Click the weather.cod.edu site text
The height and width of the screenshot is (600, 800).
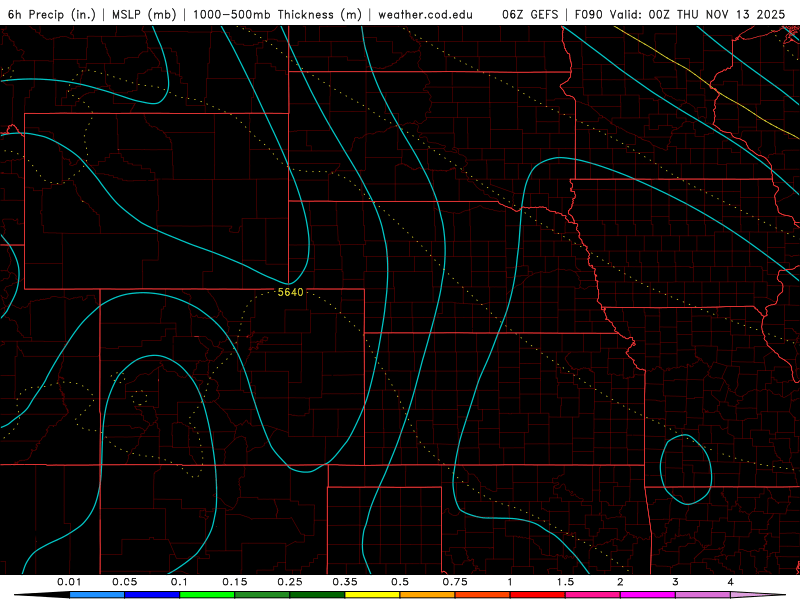point(425,14)
